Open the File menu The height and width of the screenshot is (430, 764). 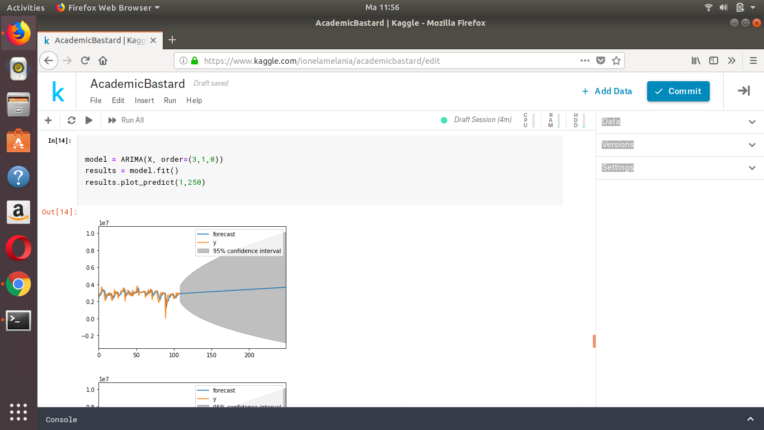[96, 100]
